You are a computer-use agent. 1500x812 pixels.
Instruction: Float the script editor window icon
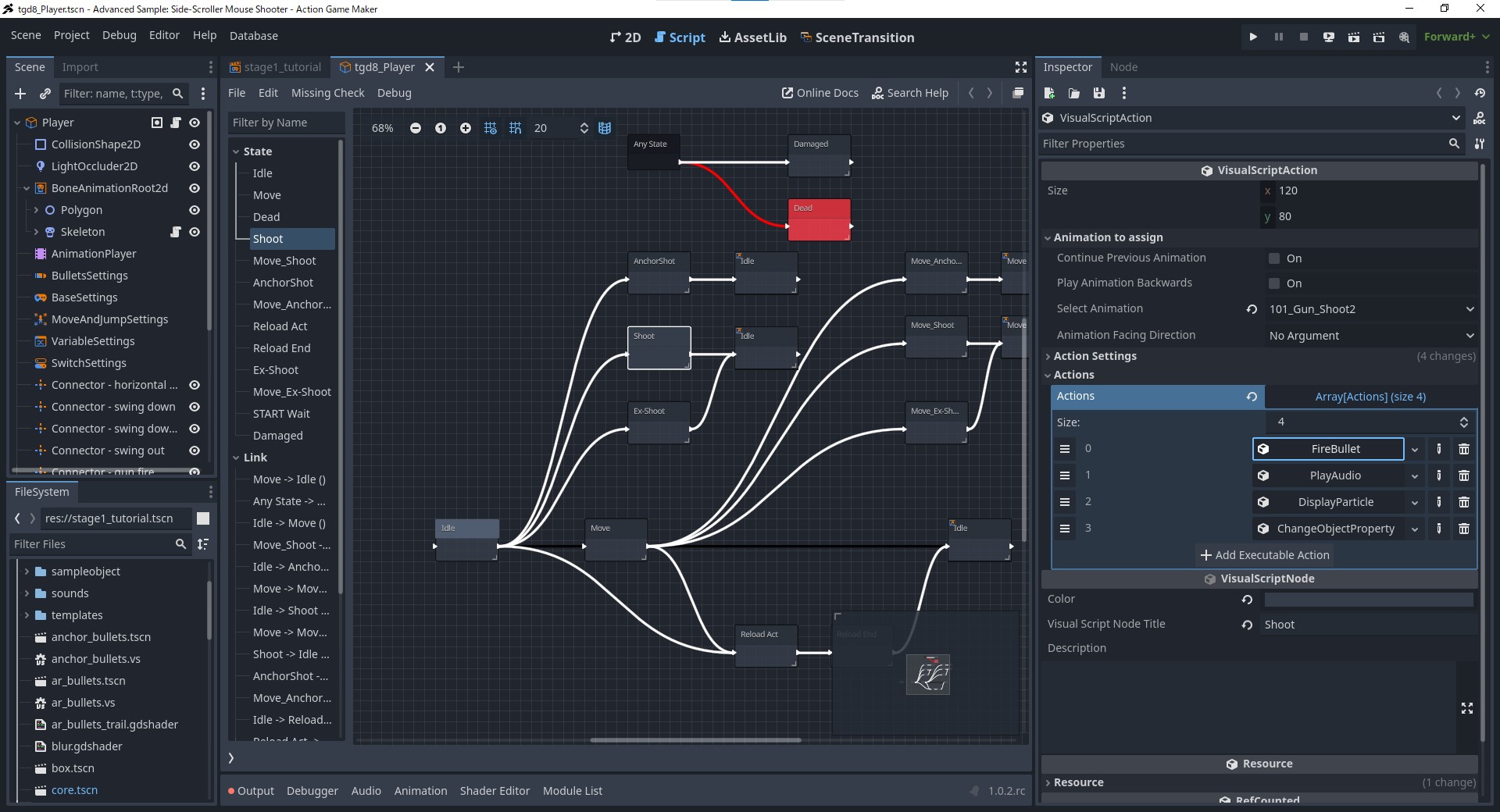[x=1018, y=93]
